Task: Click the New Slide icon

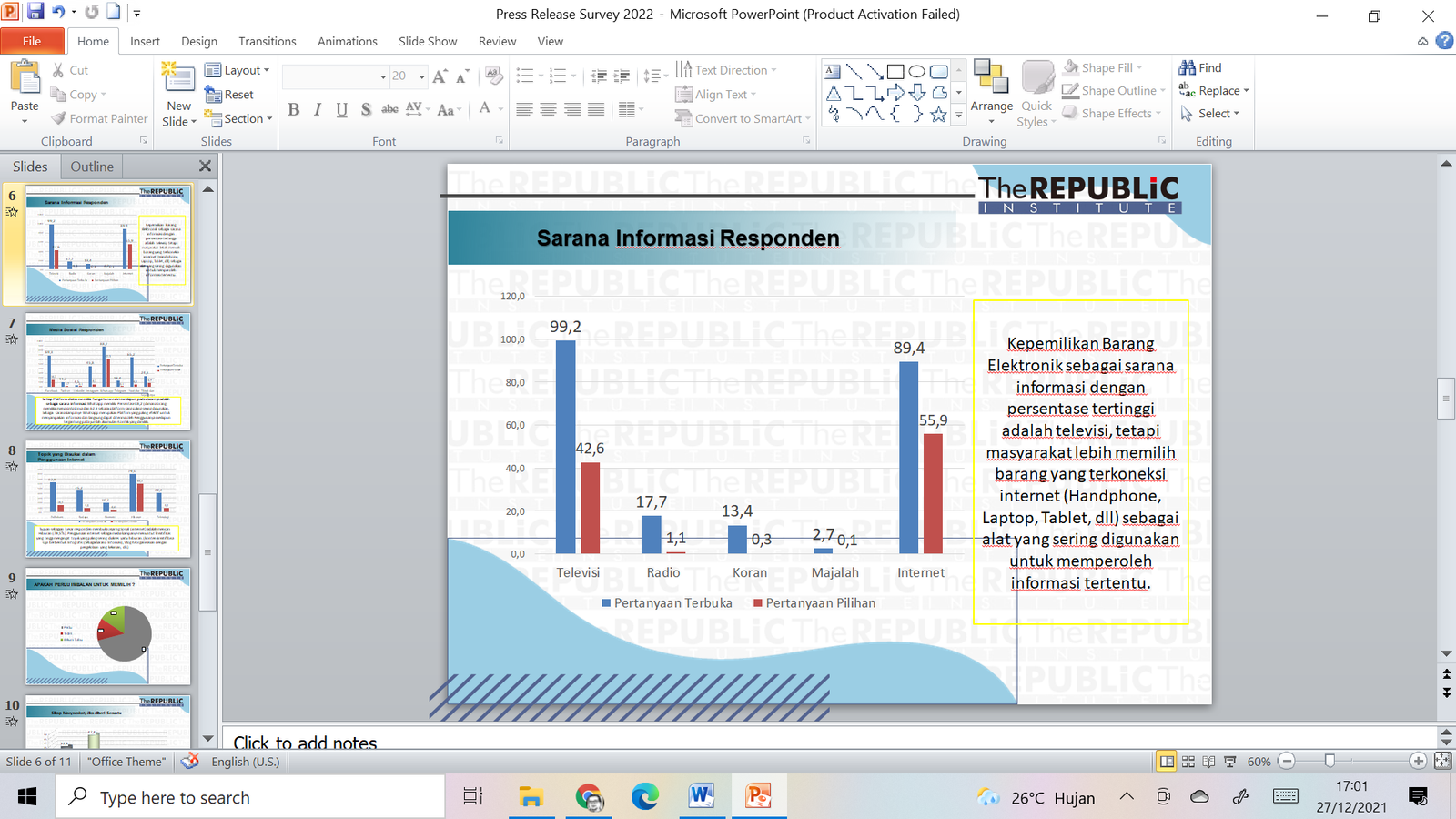Action: 178,78
